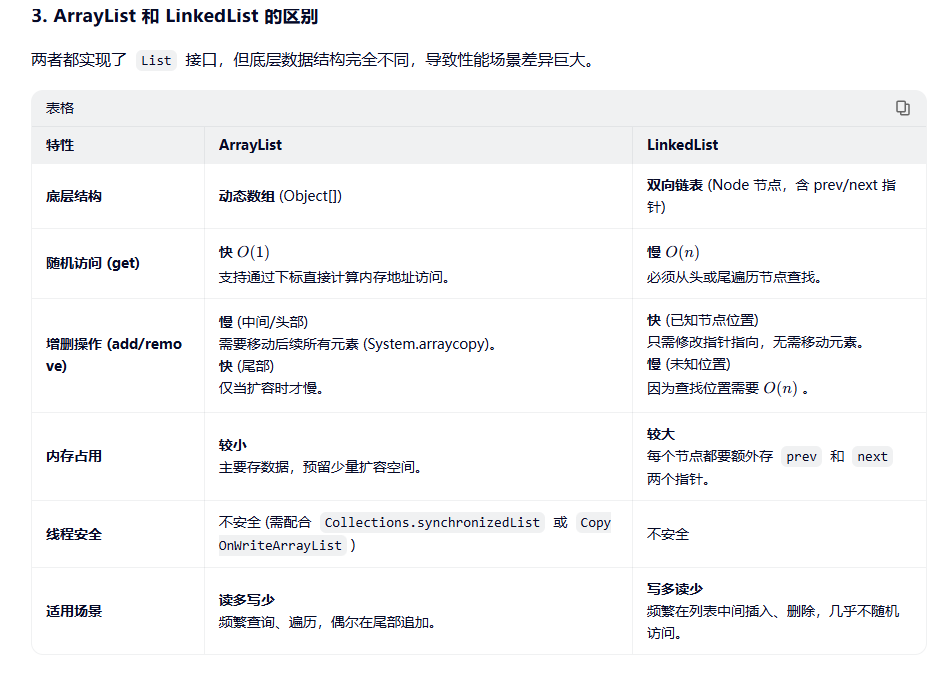Copy the table with the copy icon

(x=902, y=108)
